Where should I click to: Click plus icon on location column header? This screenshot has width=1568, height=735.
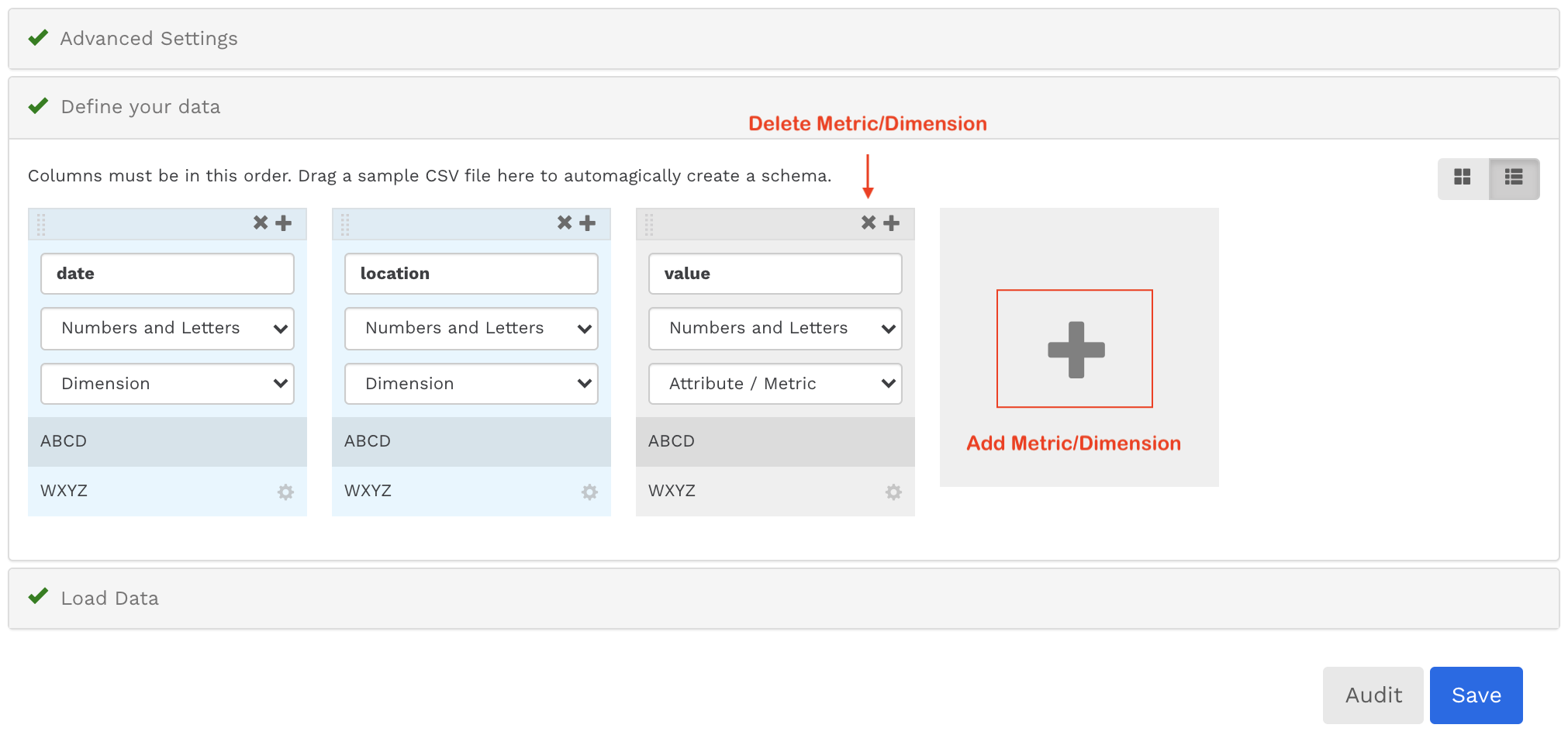point(588,223)
